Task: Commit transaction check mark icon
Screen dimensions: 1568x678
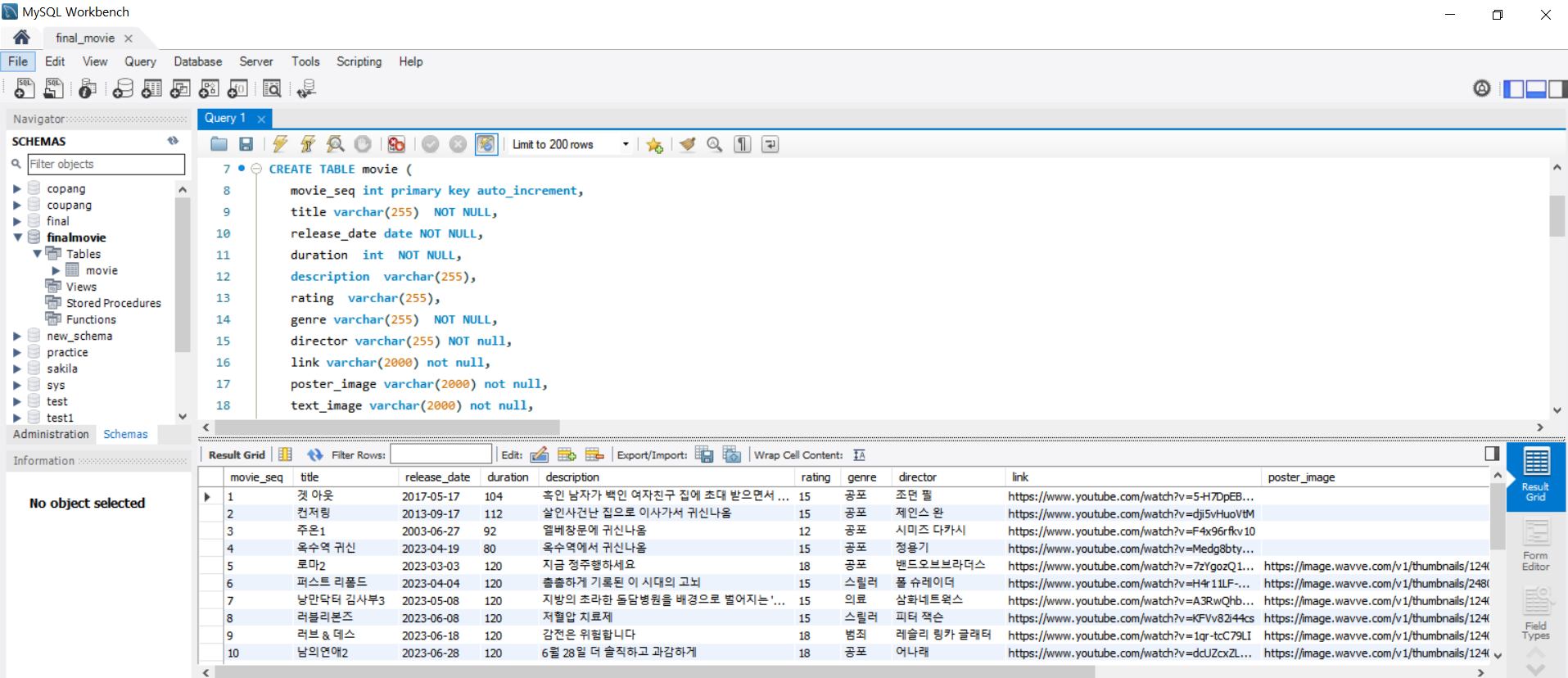Action: point(431,144)
